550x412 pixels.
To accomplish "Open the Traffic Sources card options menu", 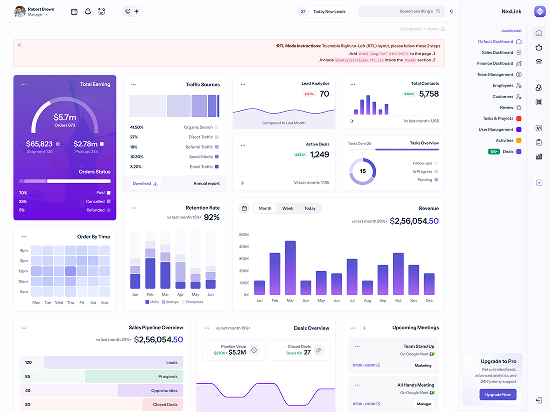I will 134,85.
